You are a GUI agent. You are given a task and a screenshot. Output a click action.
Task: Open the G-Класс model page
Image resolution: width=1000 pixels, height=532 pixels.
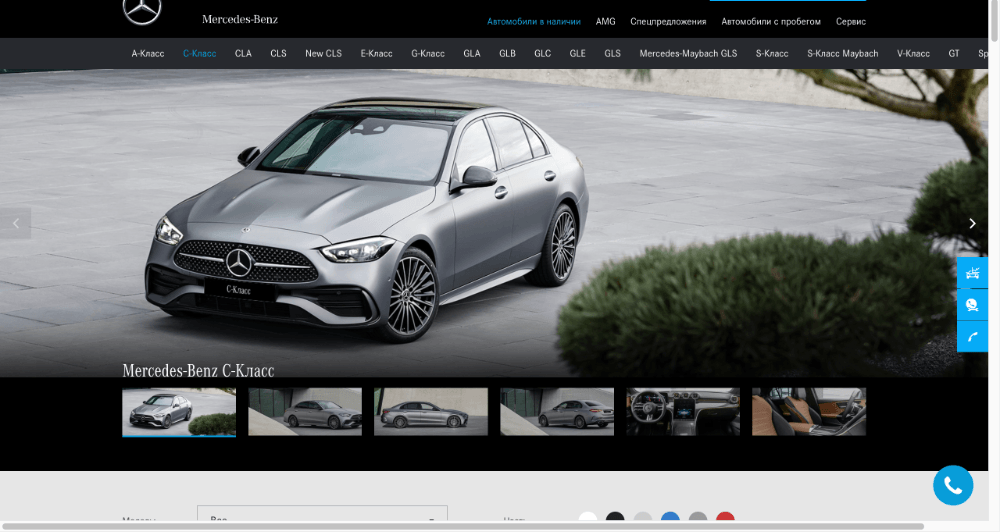(428, 54)
